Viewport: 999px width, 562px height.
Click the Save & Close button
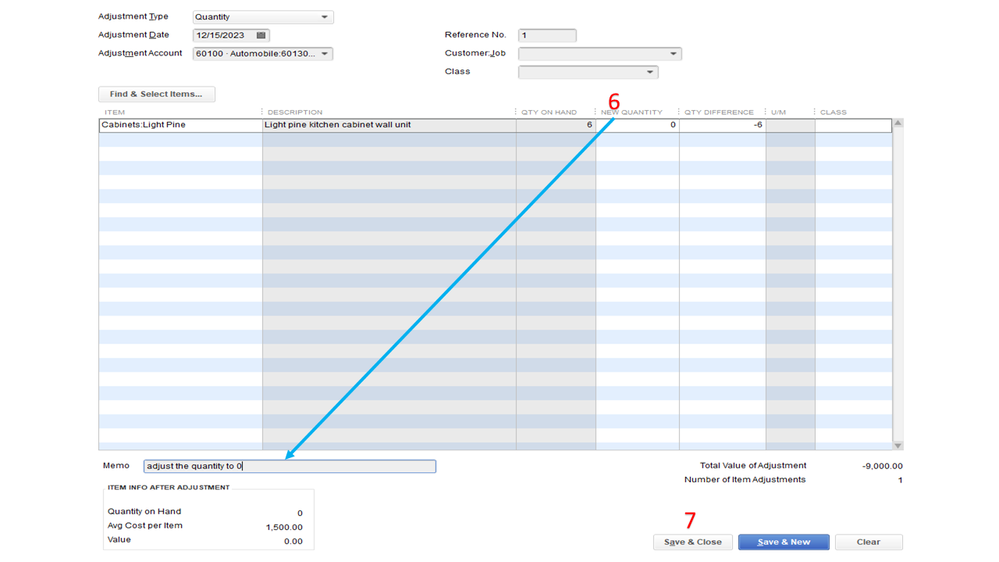pos(693,542)
